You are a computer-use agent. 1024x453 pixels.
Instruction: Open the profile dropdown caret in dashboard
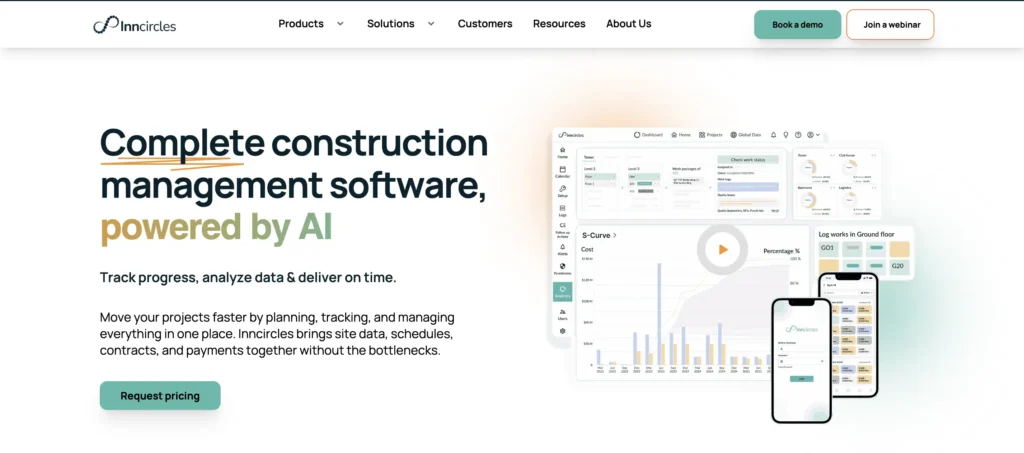(x=818, y=134)
